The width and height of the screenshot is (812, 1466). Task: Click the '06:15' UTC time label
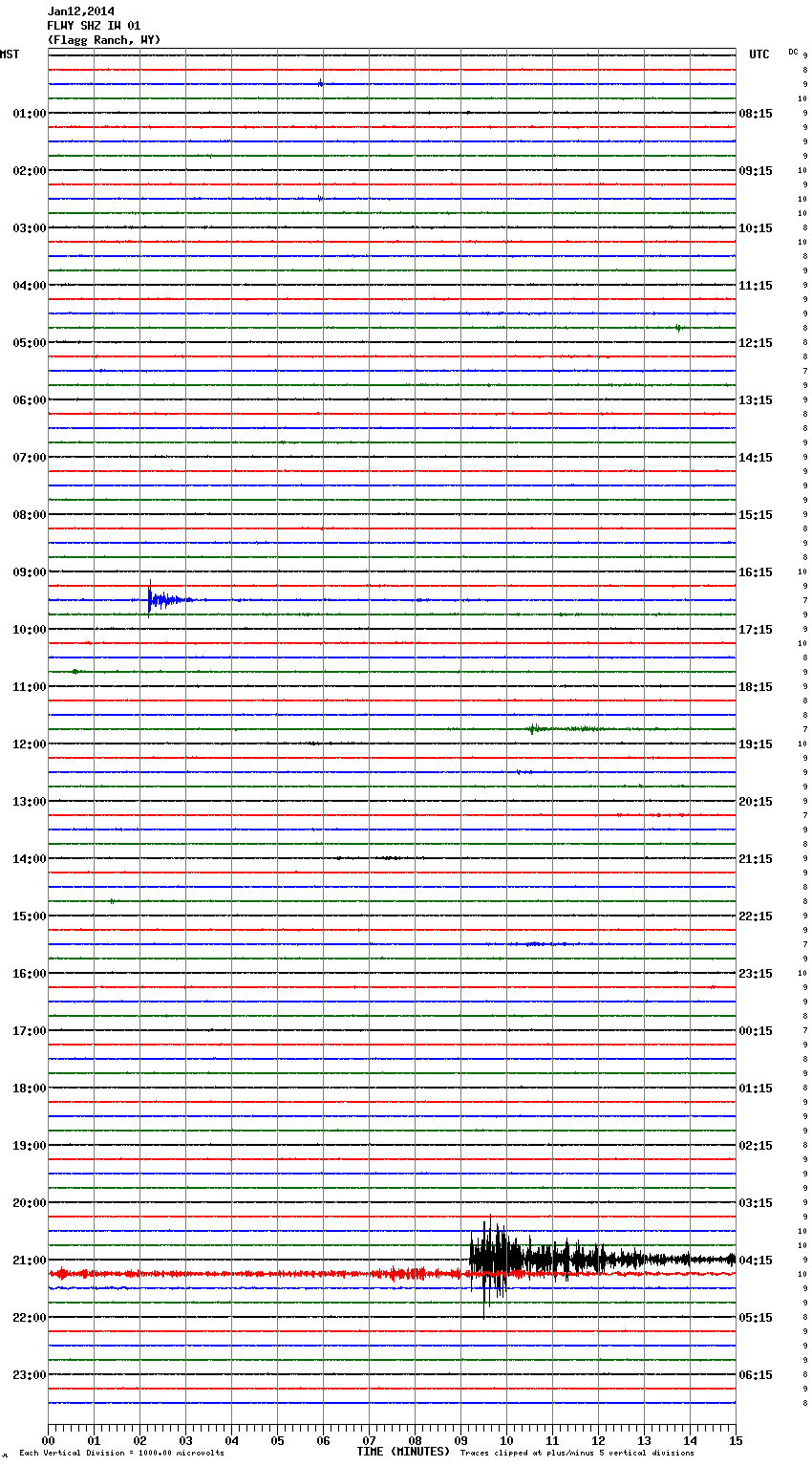click(x=756, y=1375)
